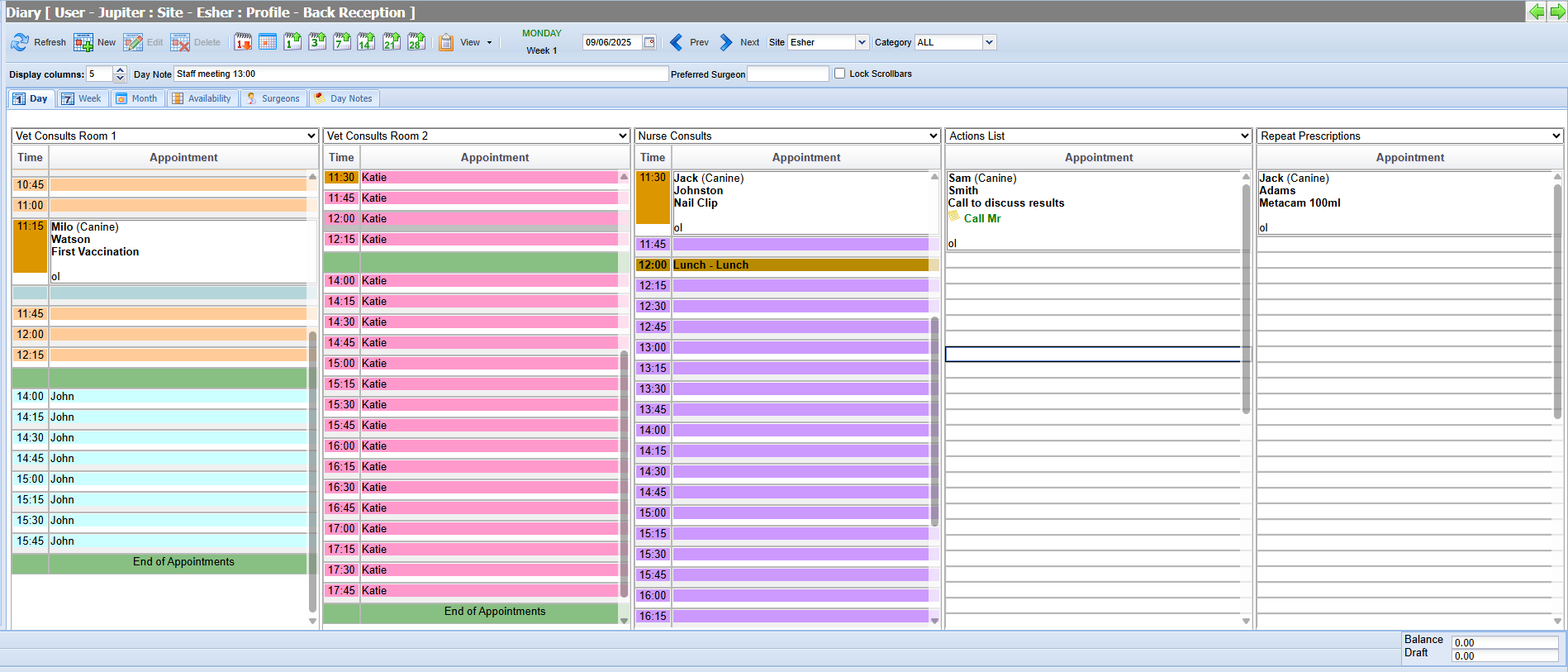Image resolution: width=1568 pixels, height=672 pixels.
Task: Advance with the Next day arrow
Action: 726,42
